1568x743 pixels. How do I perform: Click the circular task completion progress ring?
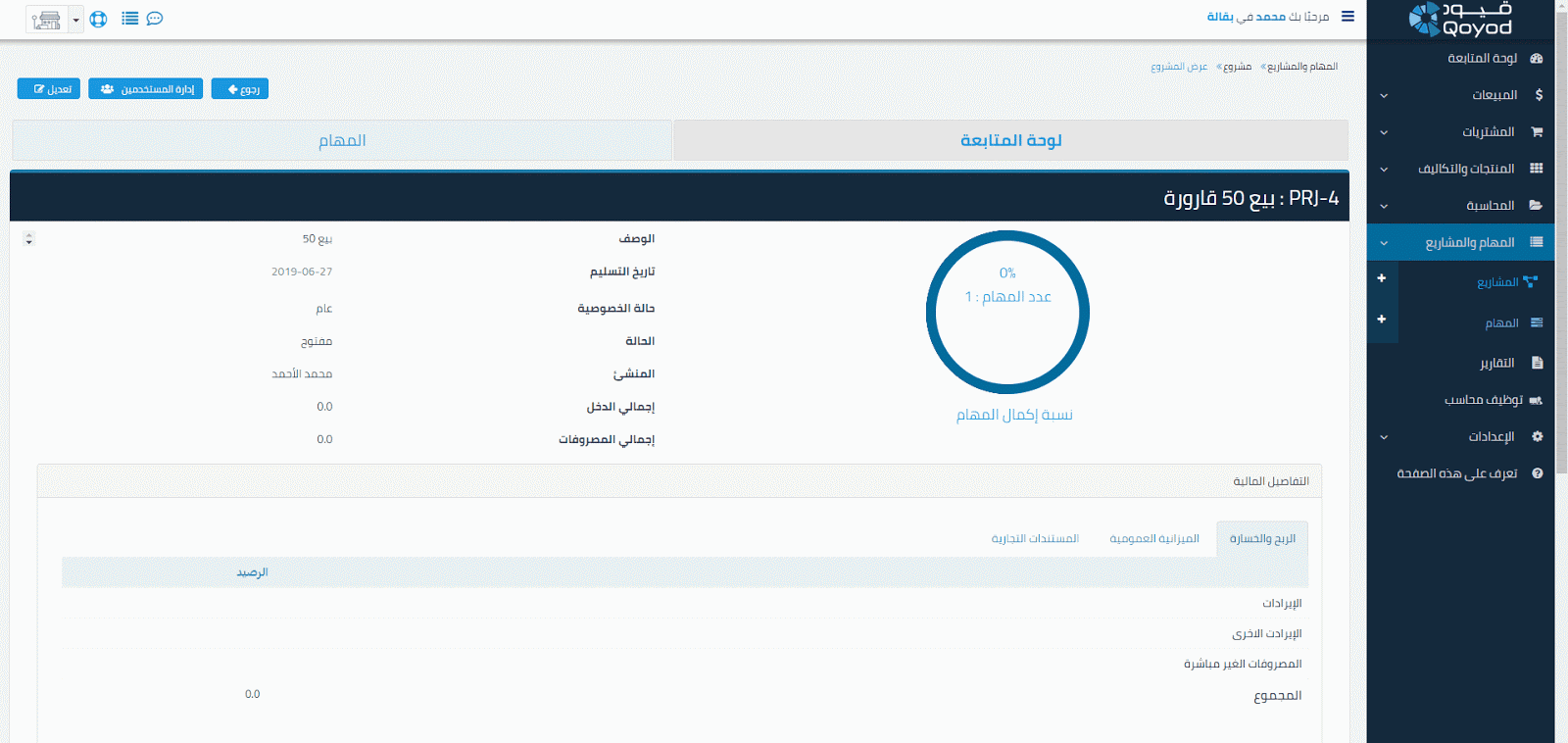coord(1007,313)
